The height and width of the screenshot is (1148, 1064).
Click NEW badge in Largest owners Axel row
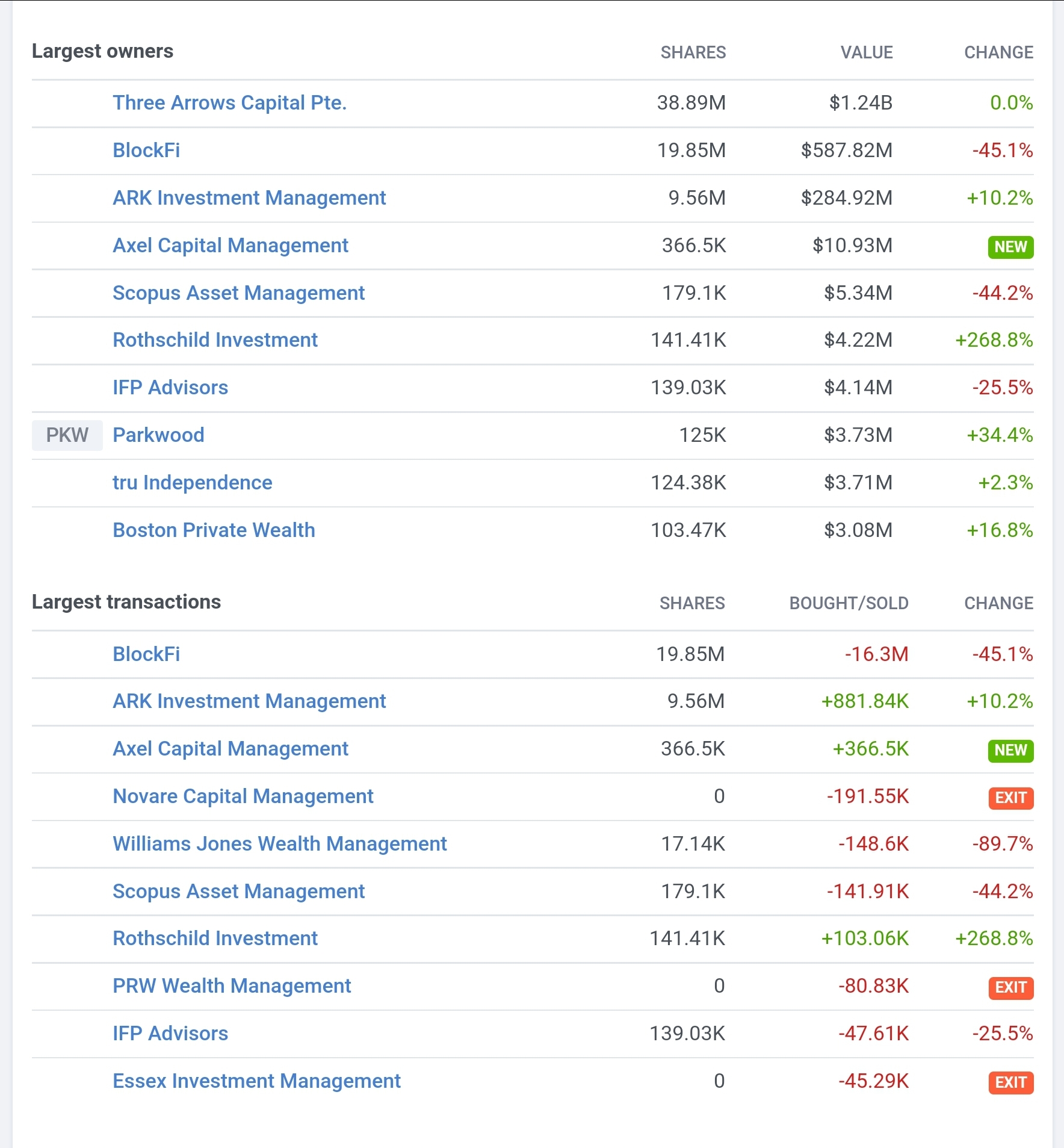(x=1010, y=247)
